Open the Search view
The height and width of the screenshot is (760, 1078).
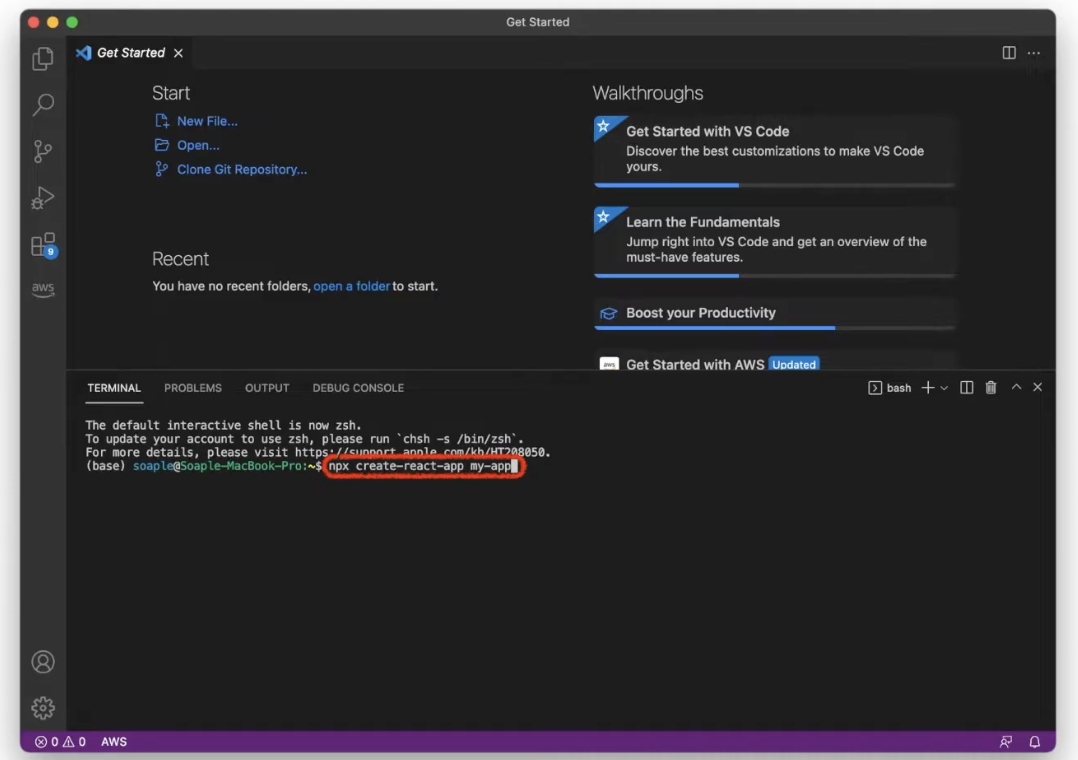click(x=42, y=105)
